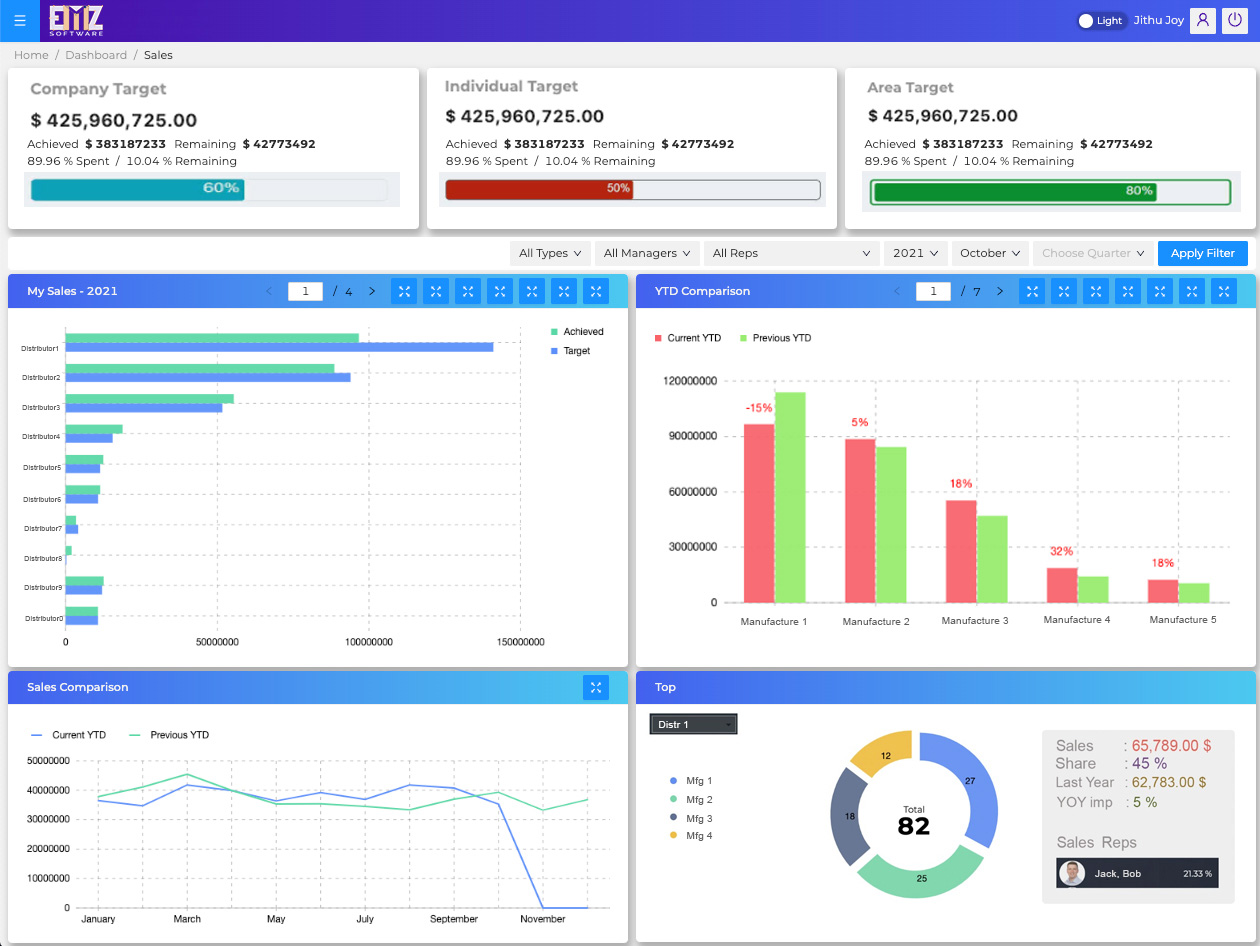Click previous page arrow in YTD Comparison
1260x946 pixels.
click(x=897, y=291)
